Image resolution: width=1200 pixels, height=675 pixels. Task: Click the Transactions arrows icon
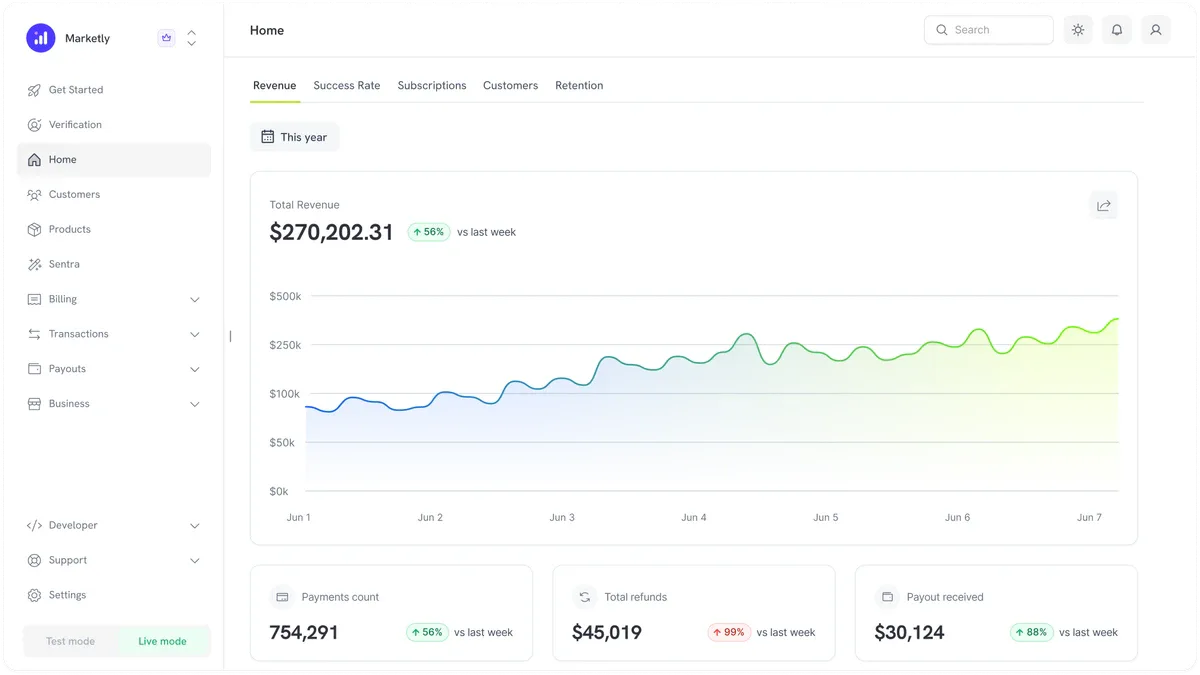pos(34,334)
